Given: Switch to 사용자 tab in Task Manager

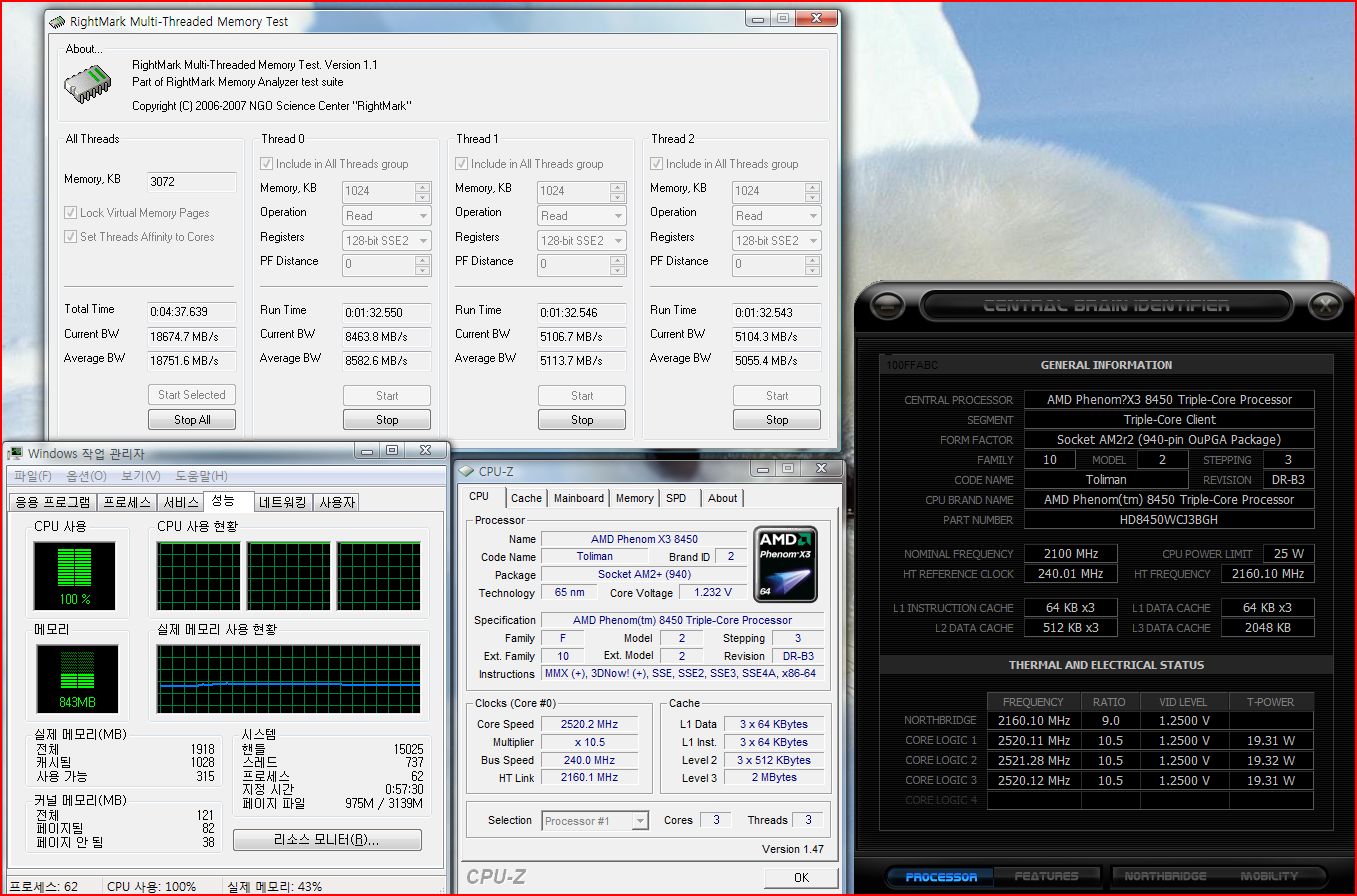Looking at the screenshot, I should [337, 502].
